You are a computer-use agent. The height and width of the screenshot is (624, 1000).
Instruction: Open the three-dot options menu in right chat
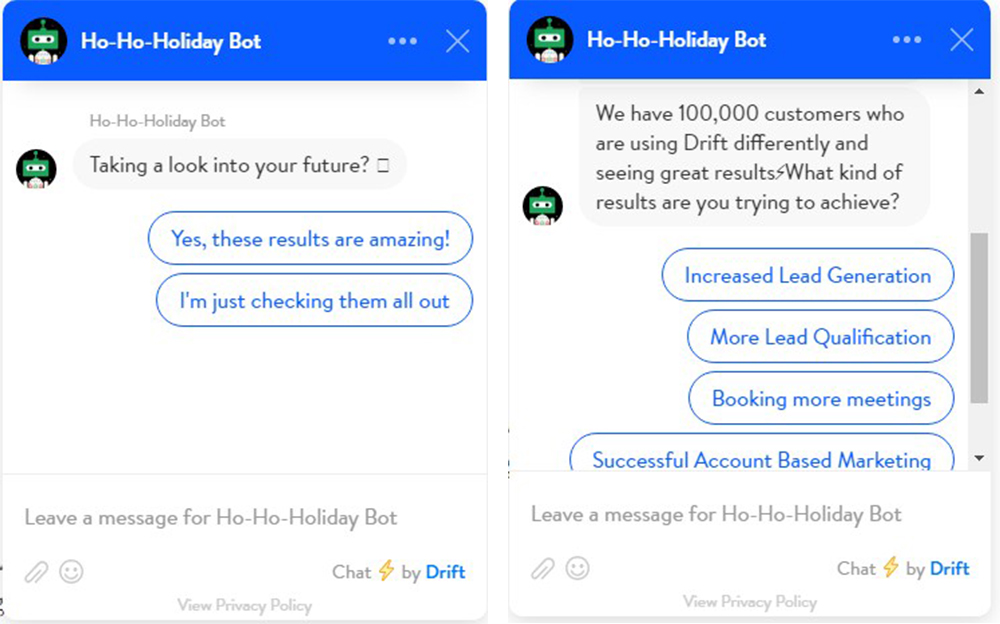[906, 40]
